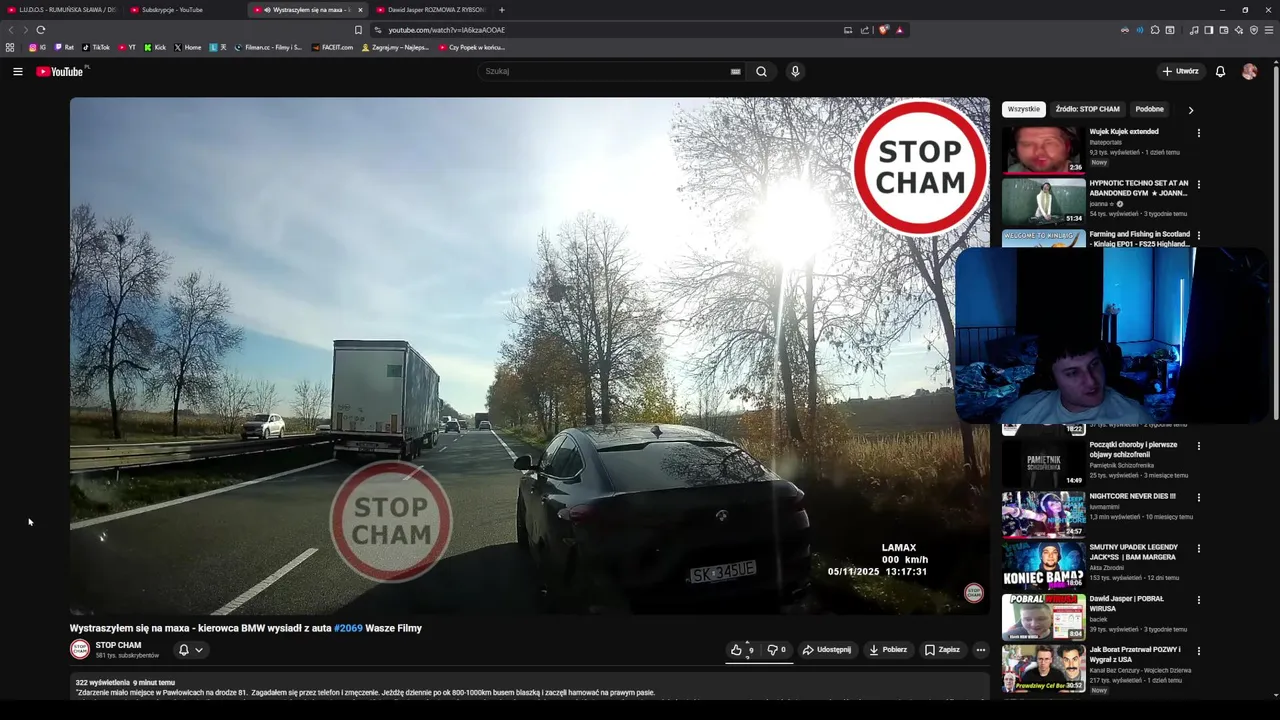Switch to Dawid Jasper ROZMOWA Z RYBSON tab
Image resolution: width=1280 pixels, height=720 pixels.
click(430, 10)
